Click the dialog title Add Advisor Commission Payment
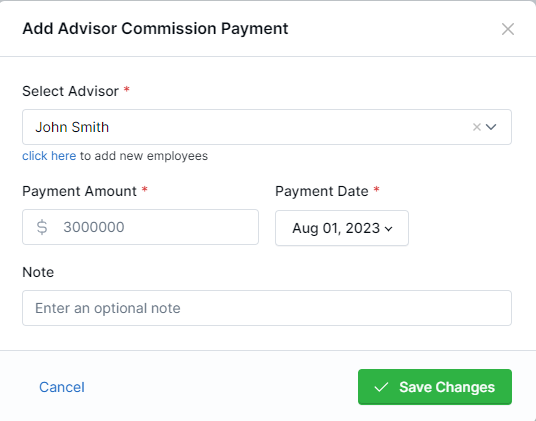Viewport: 536px width, 421px height. 155,29
